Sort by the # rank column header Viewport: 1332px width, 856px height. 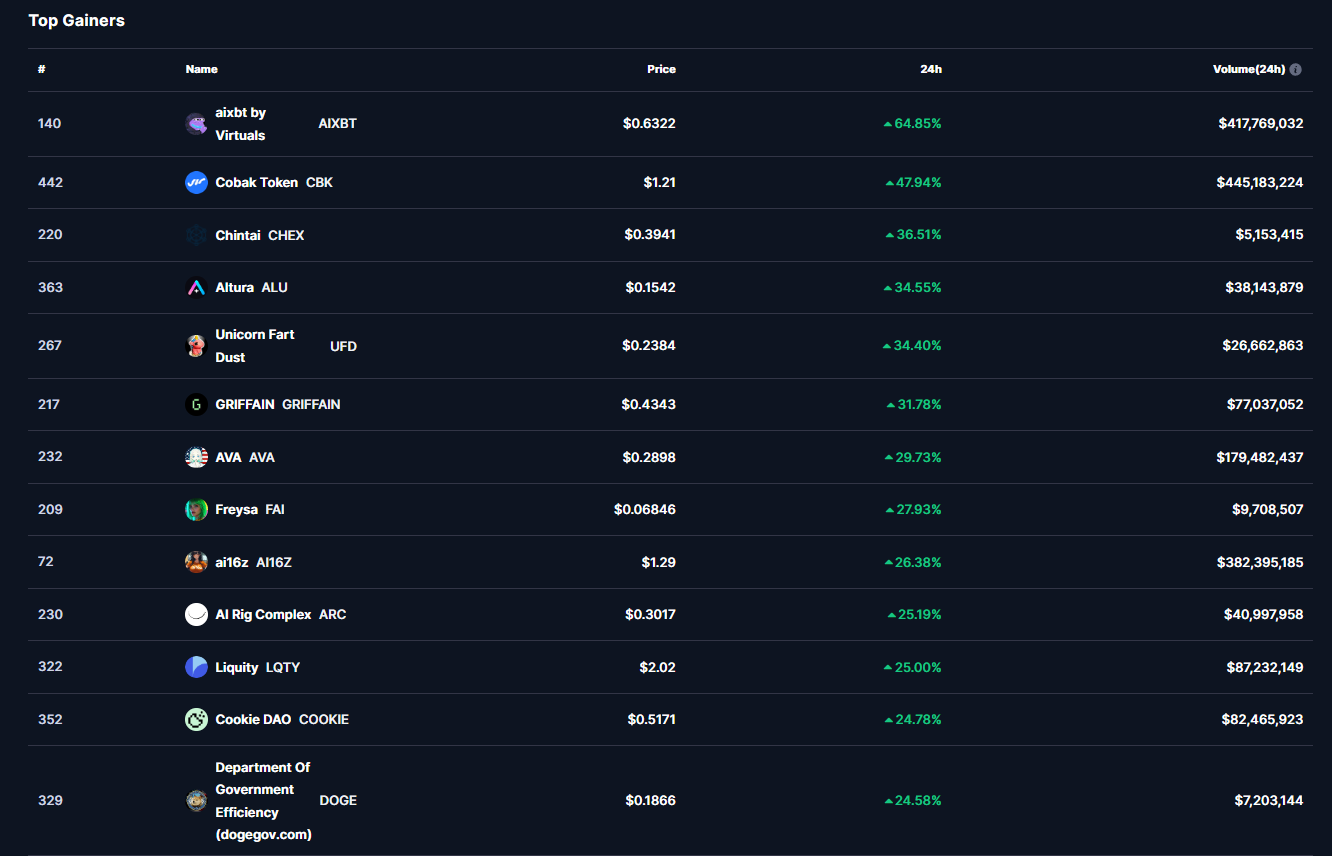pyautogui.click(x=42, y=70)
